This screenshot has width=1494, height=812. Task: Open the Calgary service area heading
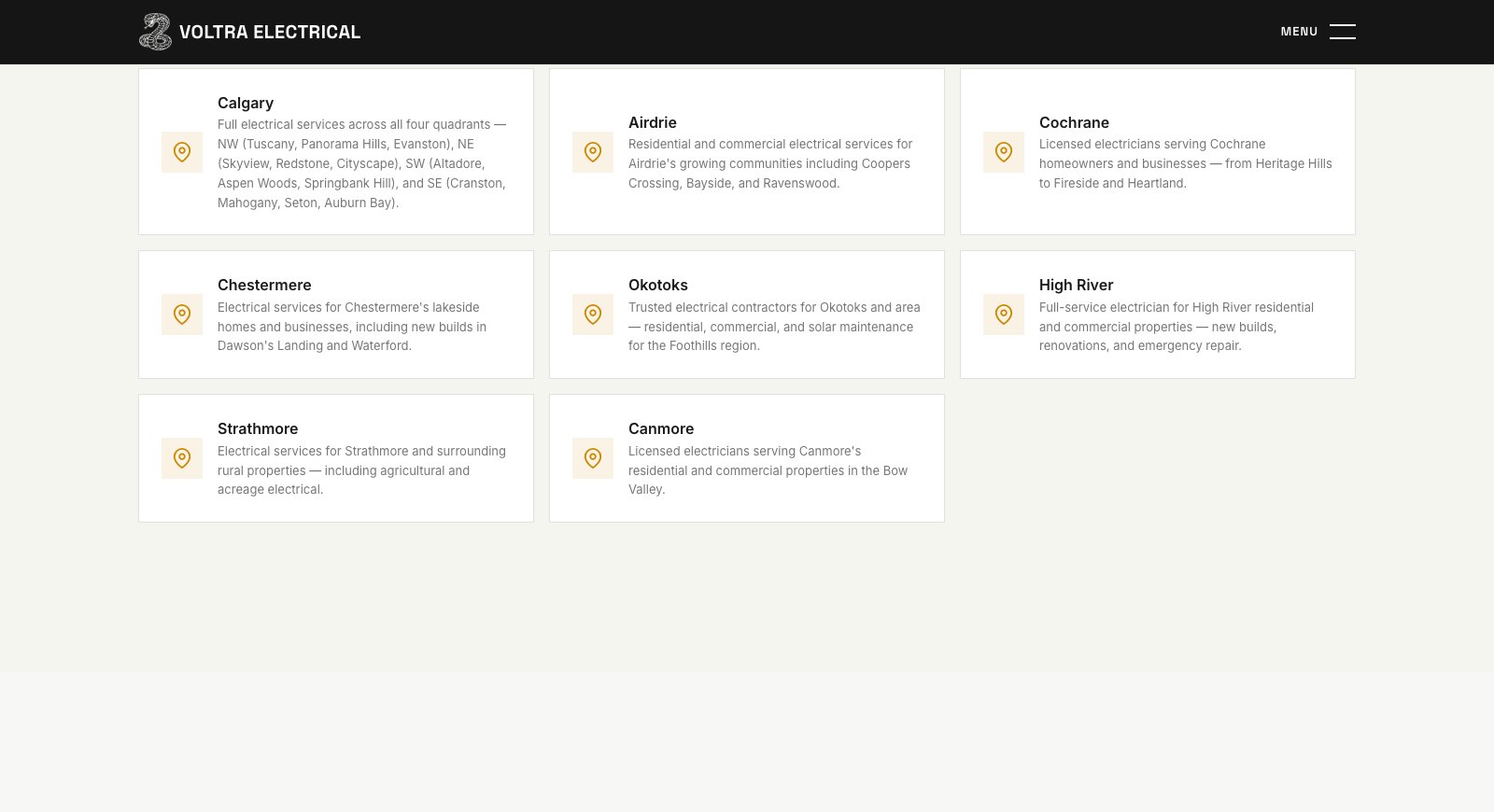[246, 103]
